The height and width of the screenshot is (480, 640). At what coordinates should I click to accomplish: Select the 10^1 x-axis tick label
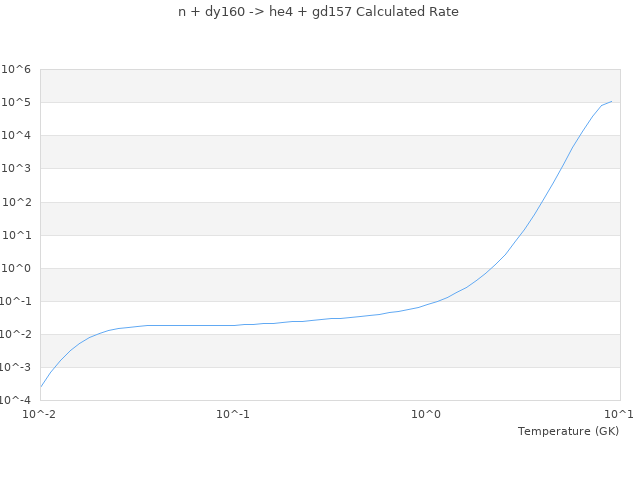coord(619,414)
